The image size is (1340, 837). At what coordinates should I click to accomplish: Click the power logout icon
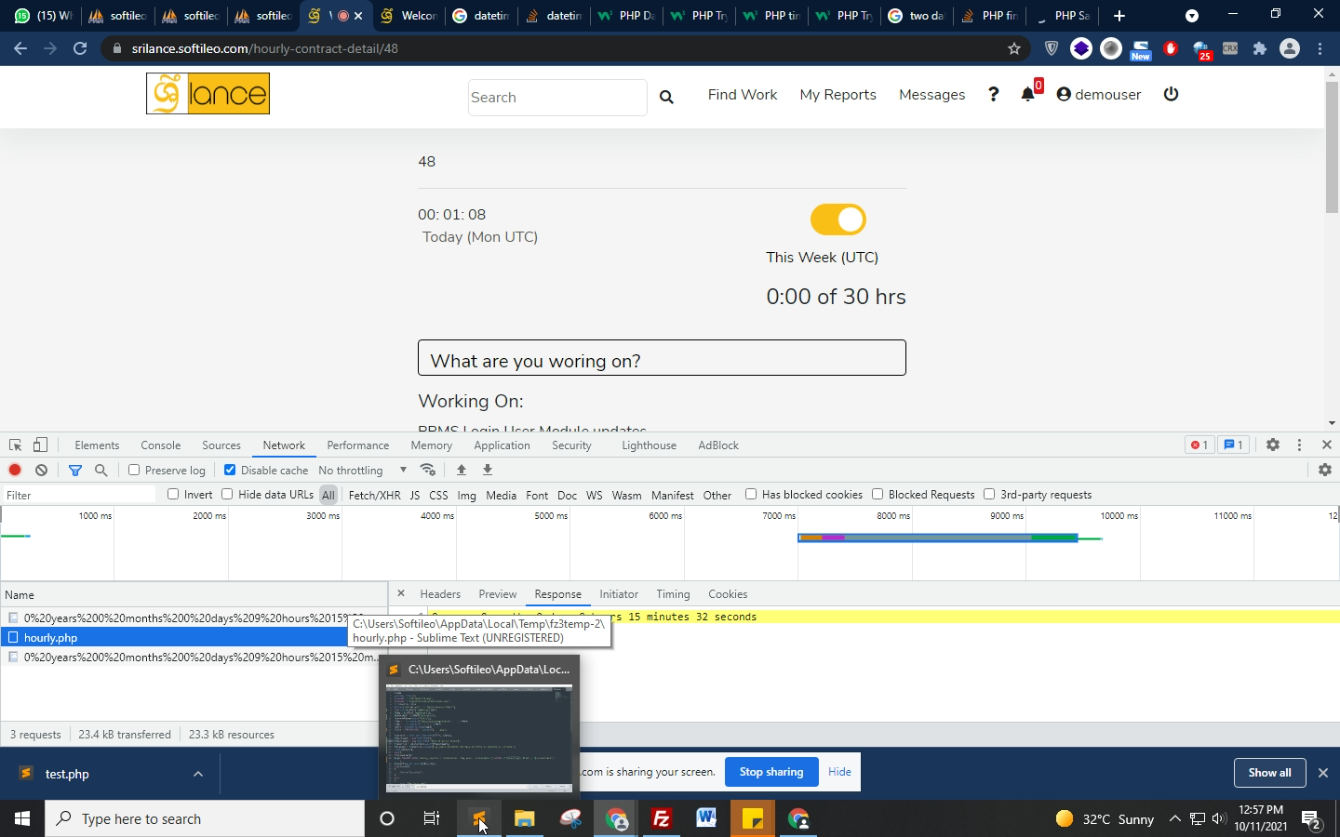[1171, 94]
